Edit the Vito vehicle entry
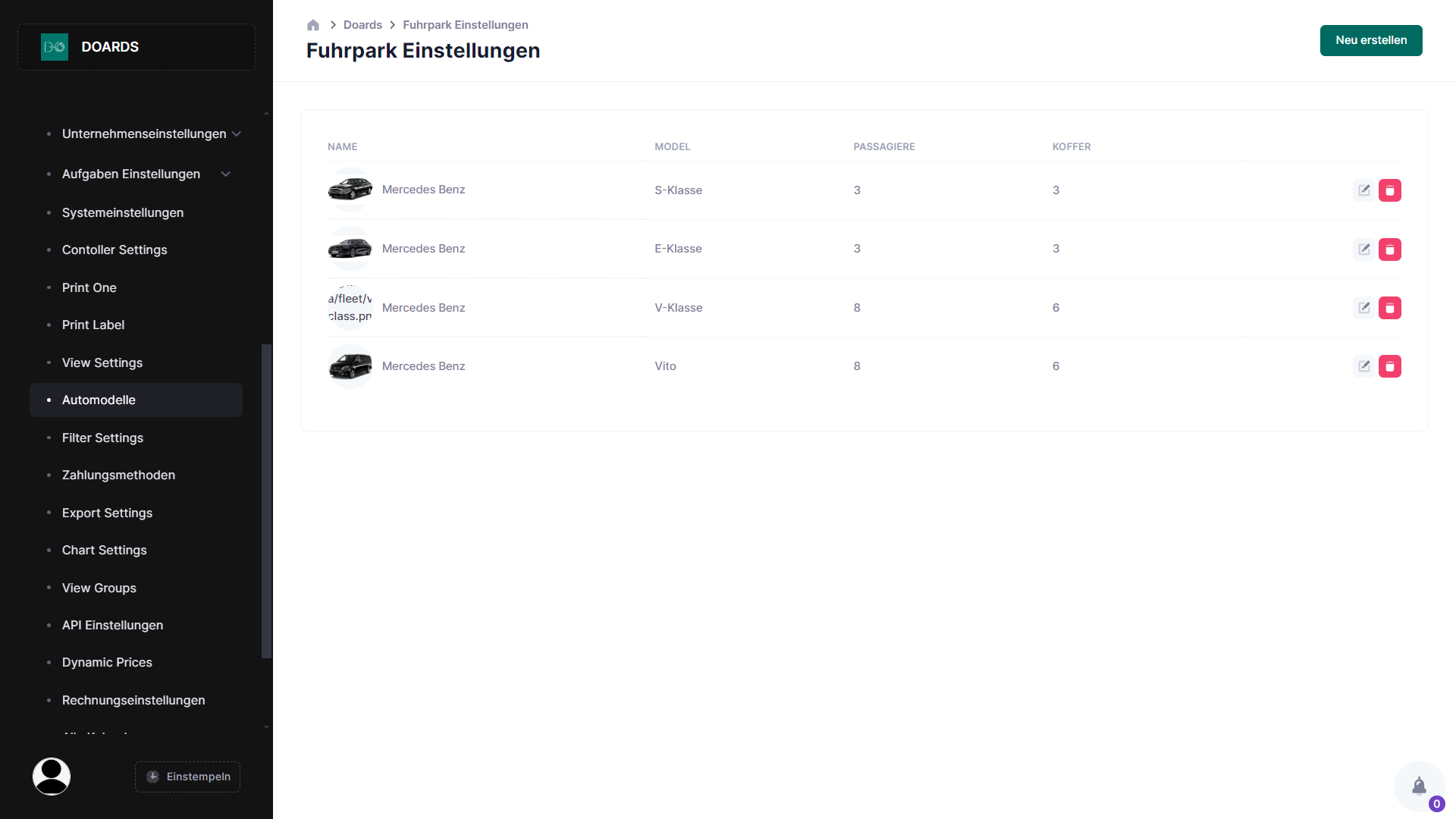Screen dimensions: 1456x819 [x=1363, y=366]
